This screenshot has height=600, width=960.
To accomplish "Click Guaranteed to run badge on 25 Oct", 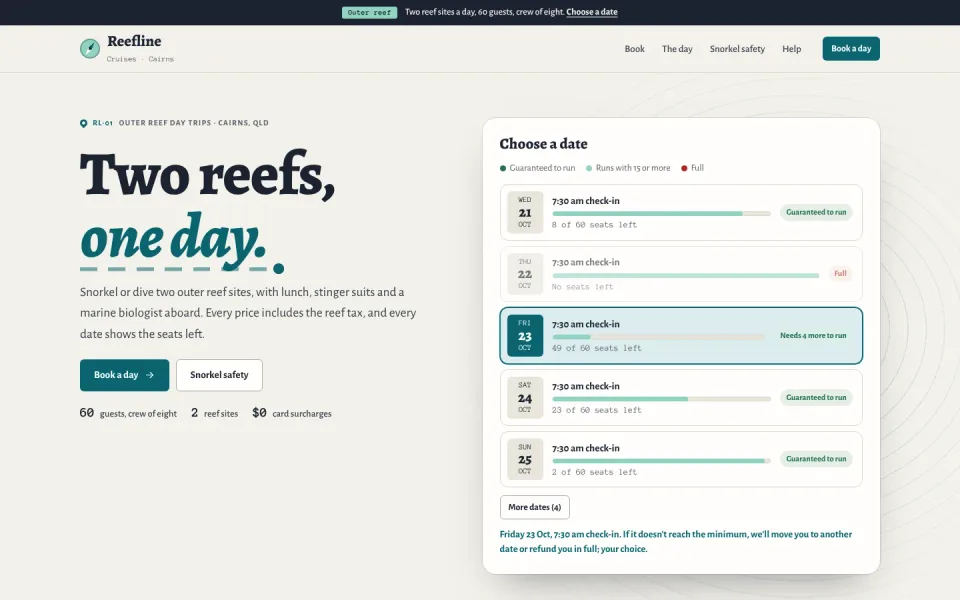I will [816, 459].
